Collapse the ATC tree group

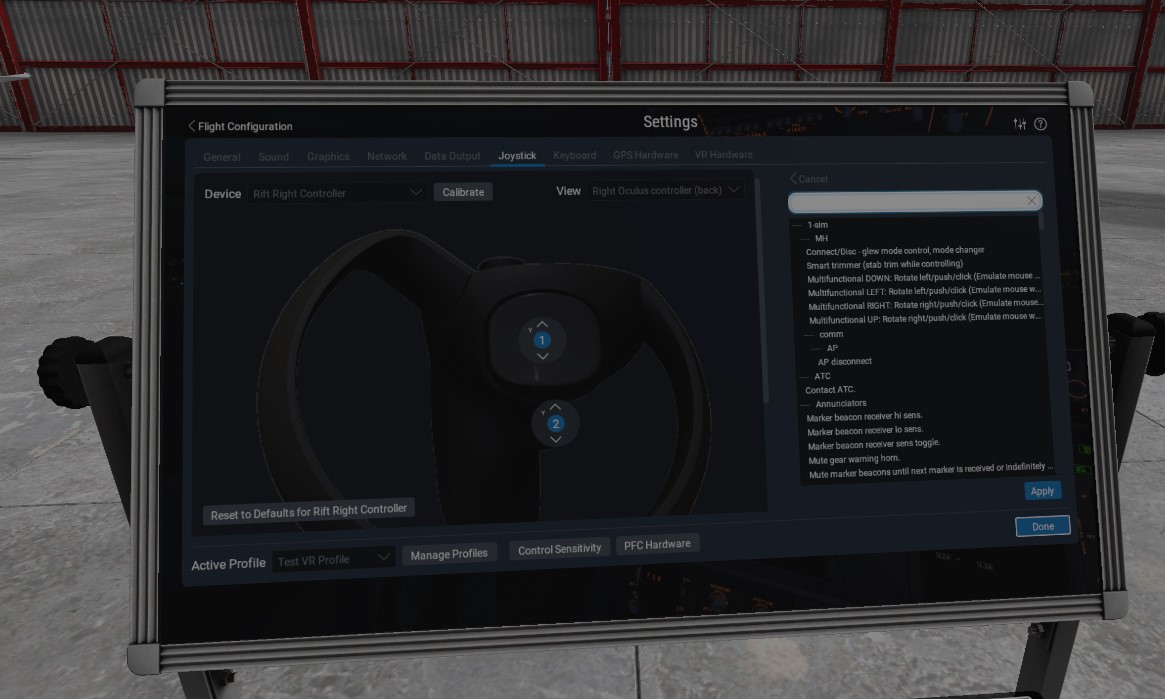click(803, 377)
